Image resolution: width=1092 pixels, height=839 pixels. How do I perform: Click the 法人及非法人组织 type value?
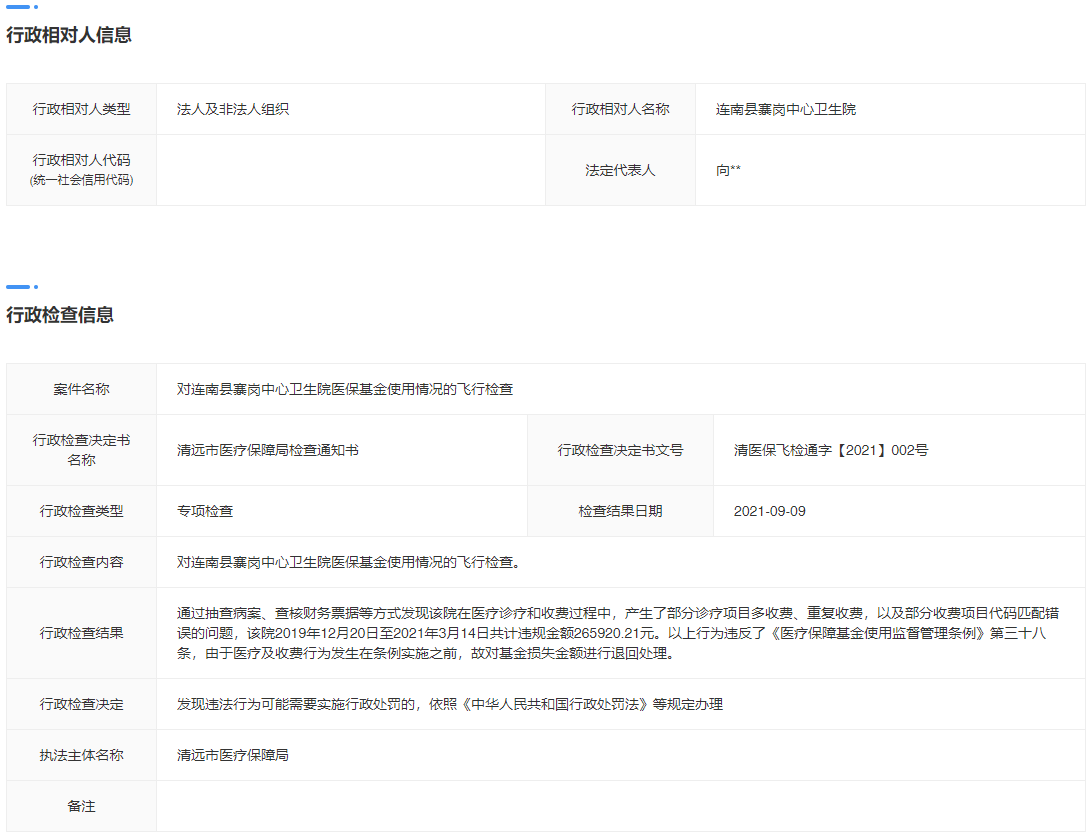233,109
